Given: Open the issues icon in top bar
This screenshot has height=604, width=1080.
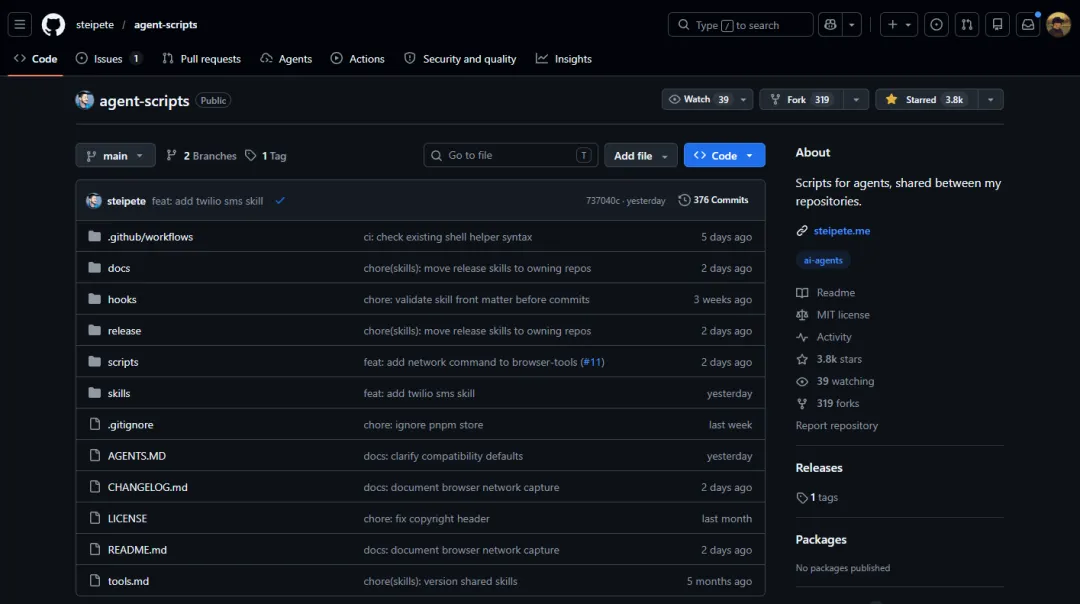Looking at the screenshot, I should point(936,25).
